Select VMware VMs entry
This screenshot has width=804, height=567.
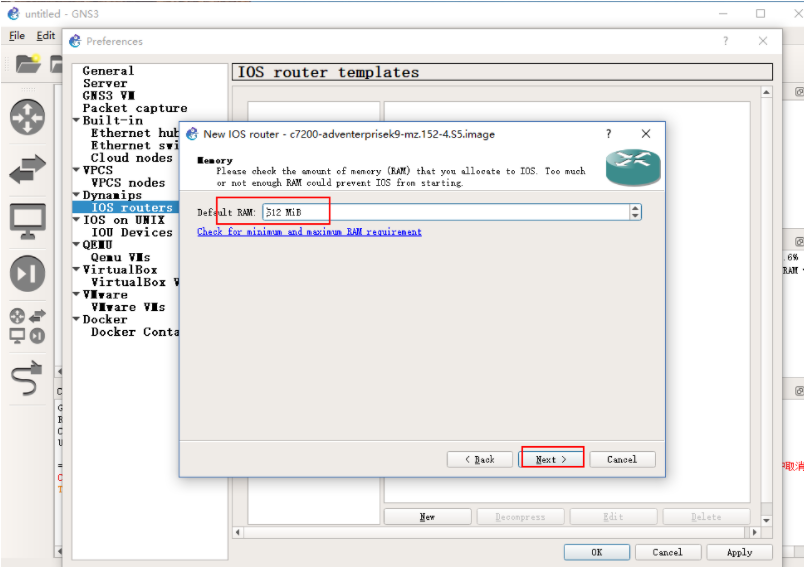click(128, 307)
